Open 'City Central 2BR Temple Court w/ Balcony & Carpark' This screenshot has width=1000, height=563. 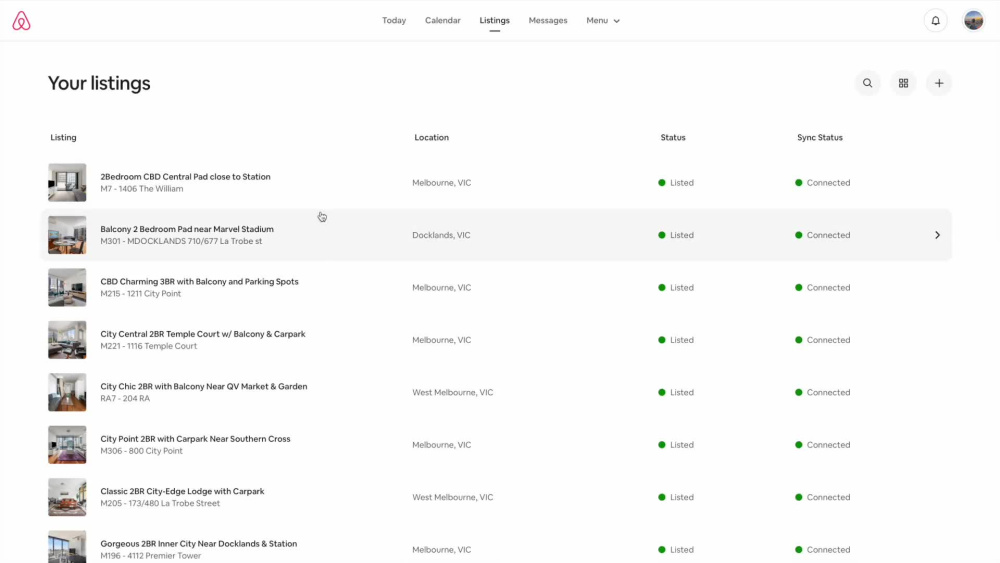[203, 333]
